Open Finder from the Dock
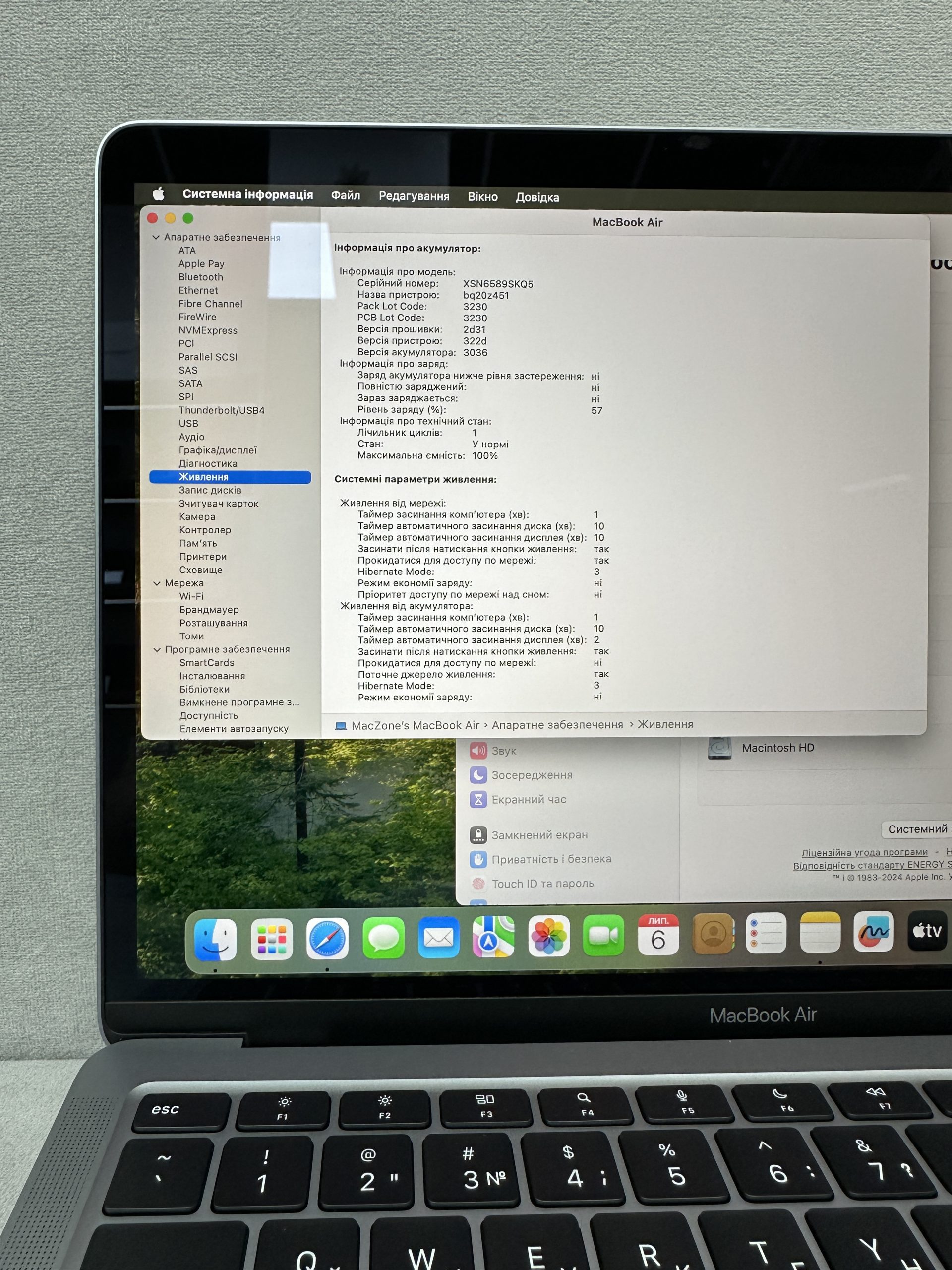The width and height of the screenshot is (952, 1270). tap(216, 940)
